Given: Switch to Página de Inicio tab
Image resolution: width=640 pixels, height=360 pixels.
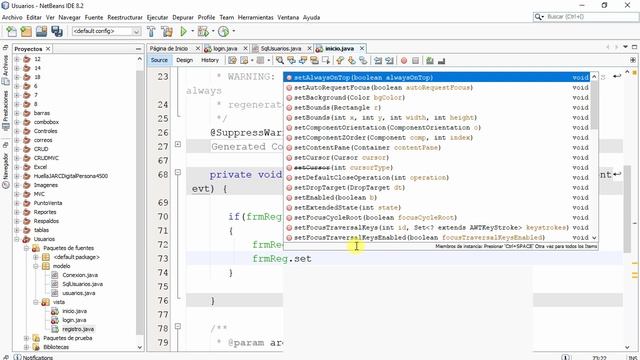Looking at the screenshot, I should pos(169,49).
